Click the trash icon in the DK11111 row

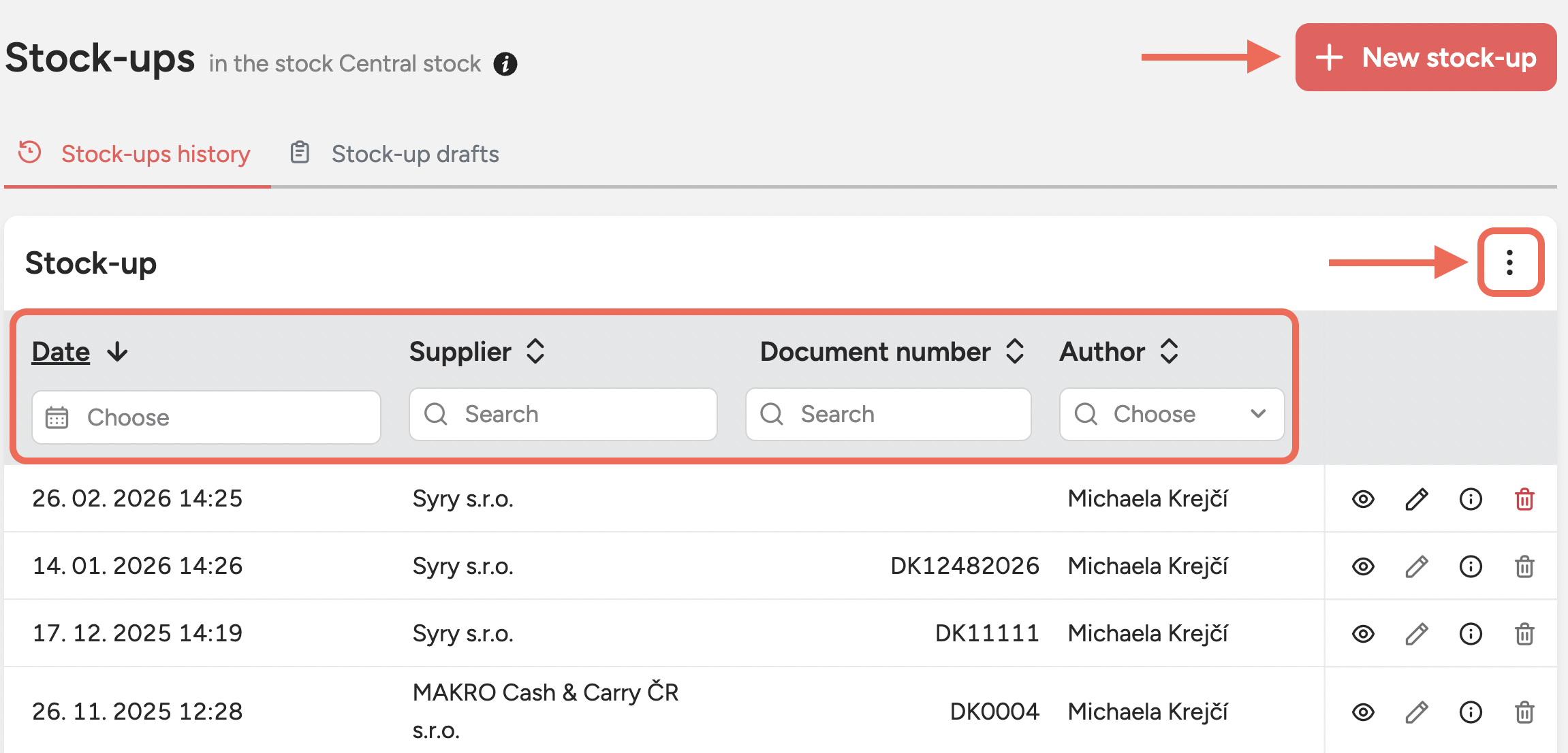[x=1524, y=634]
